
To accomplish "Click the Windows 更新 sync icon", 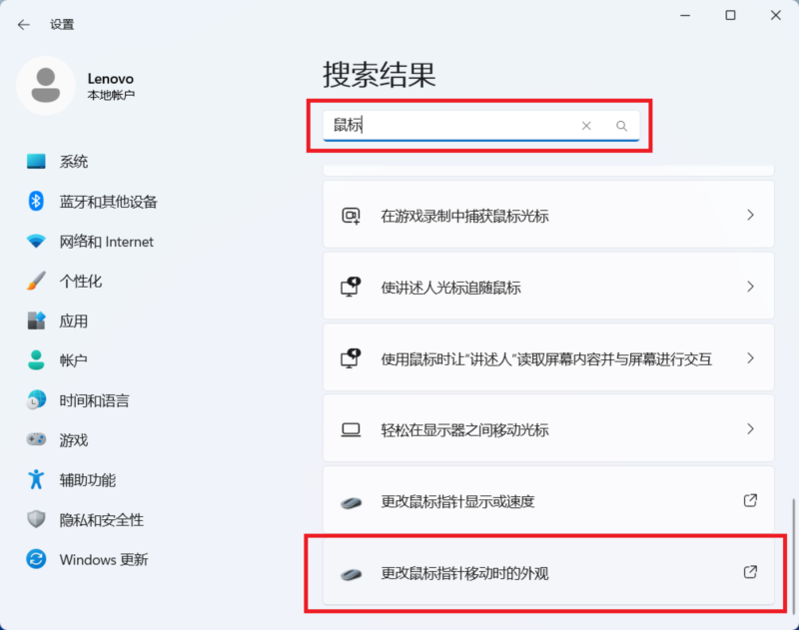I will tap(37, 559).
